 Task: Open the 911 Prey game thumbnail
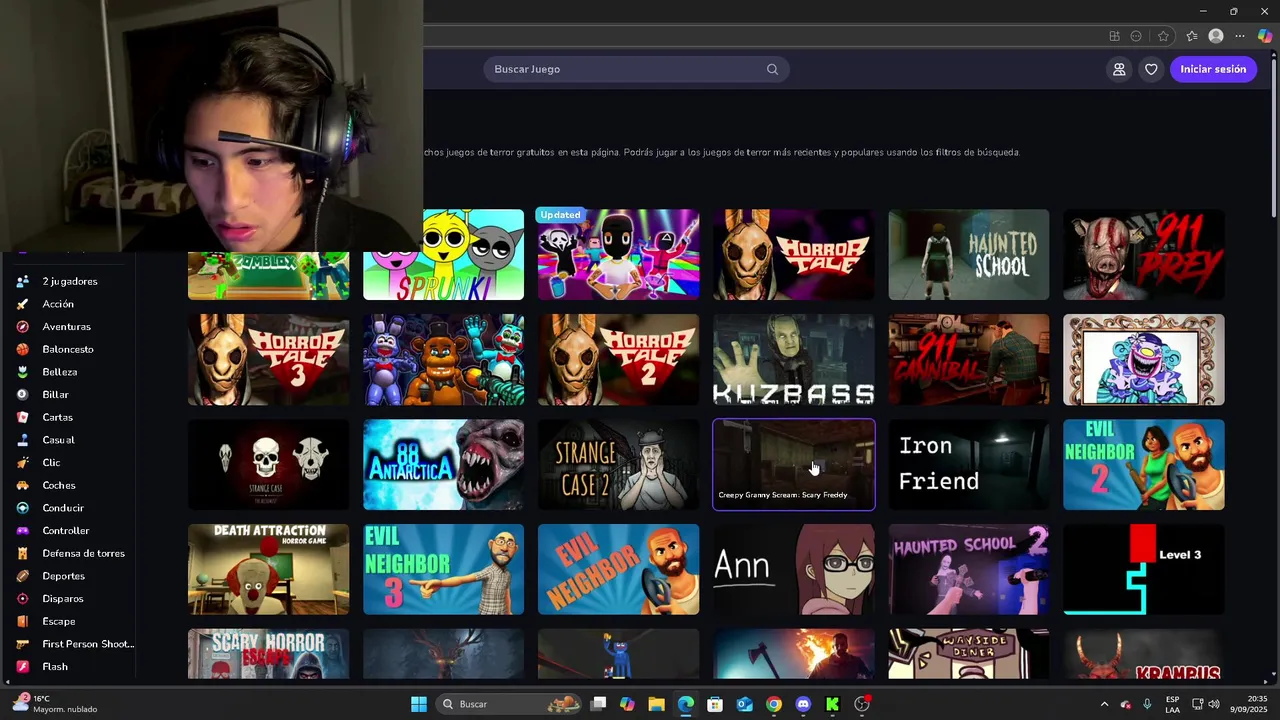(1143, 254)
